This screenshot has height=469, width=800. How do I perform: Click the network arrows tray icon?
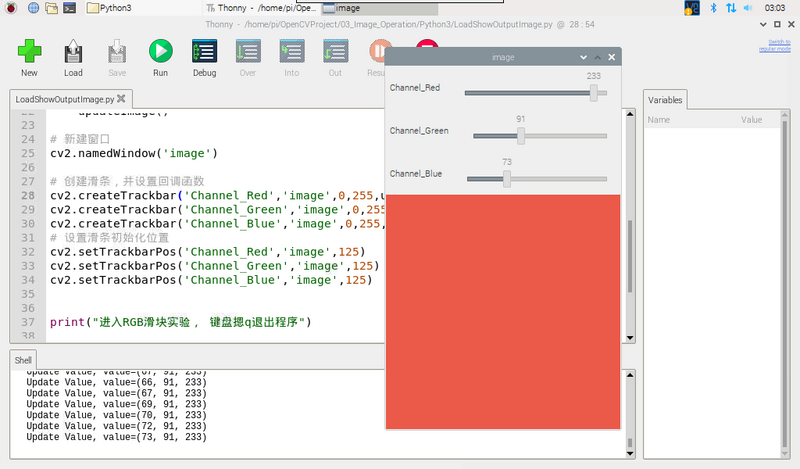point(731,8)
